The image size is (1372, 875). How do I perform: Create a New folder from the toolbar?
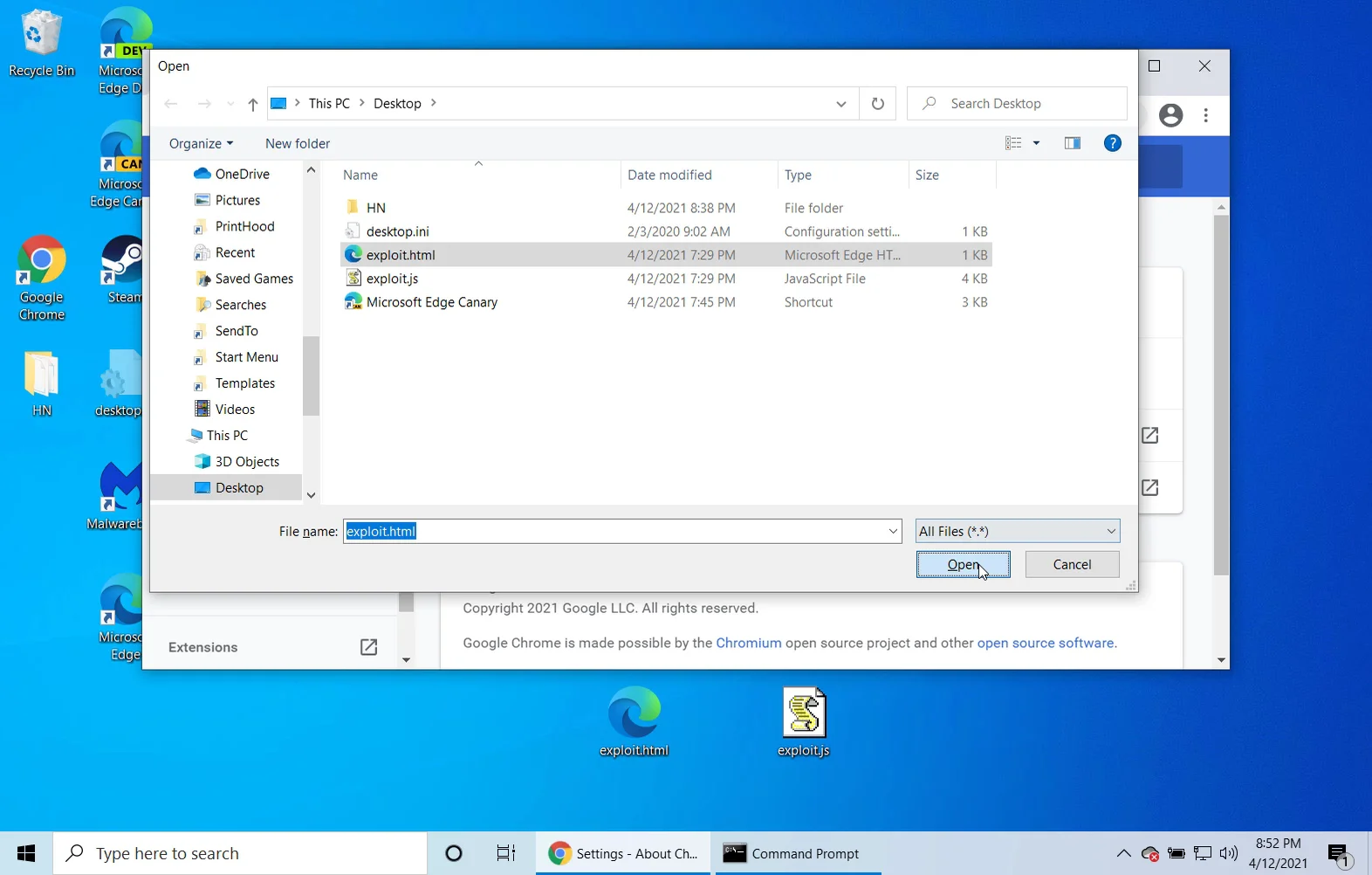pyautogui.click(x=298, y=143)
